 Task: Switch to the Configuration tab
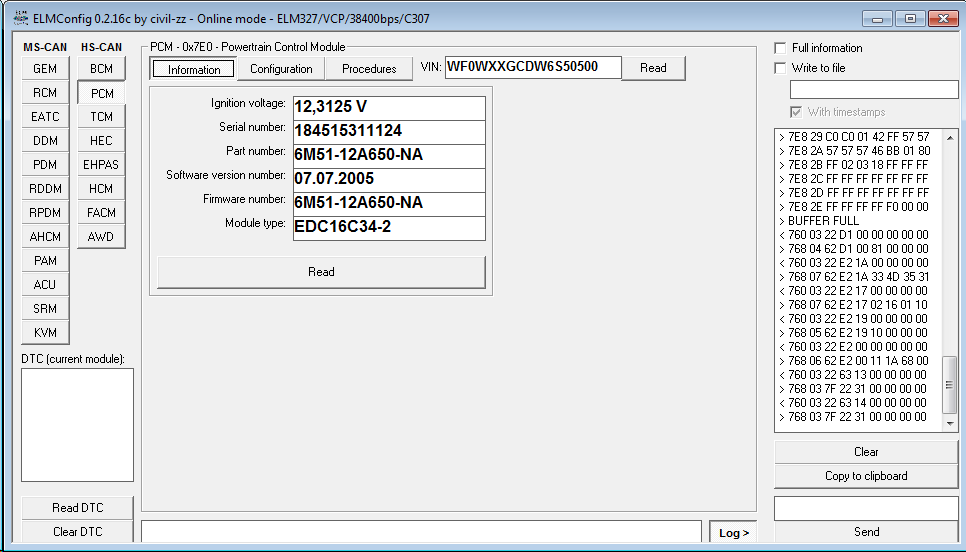[x=281, y=69]
